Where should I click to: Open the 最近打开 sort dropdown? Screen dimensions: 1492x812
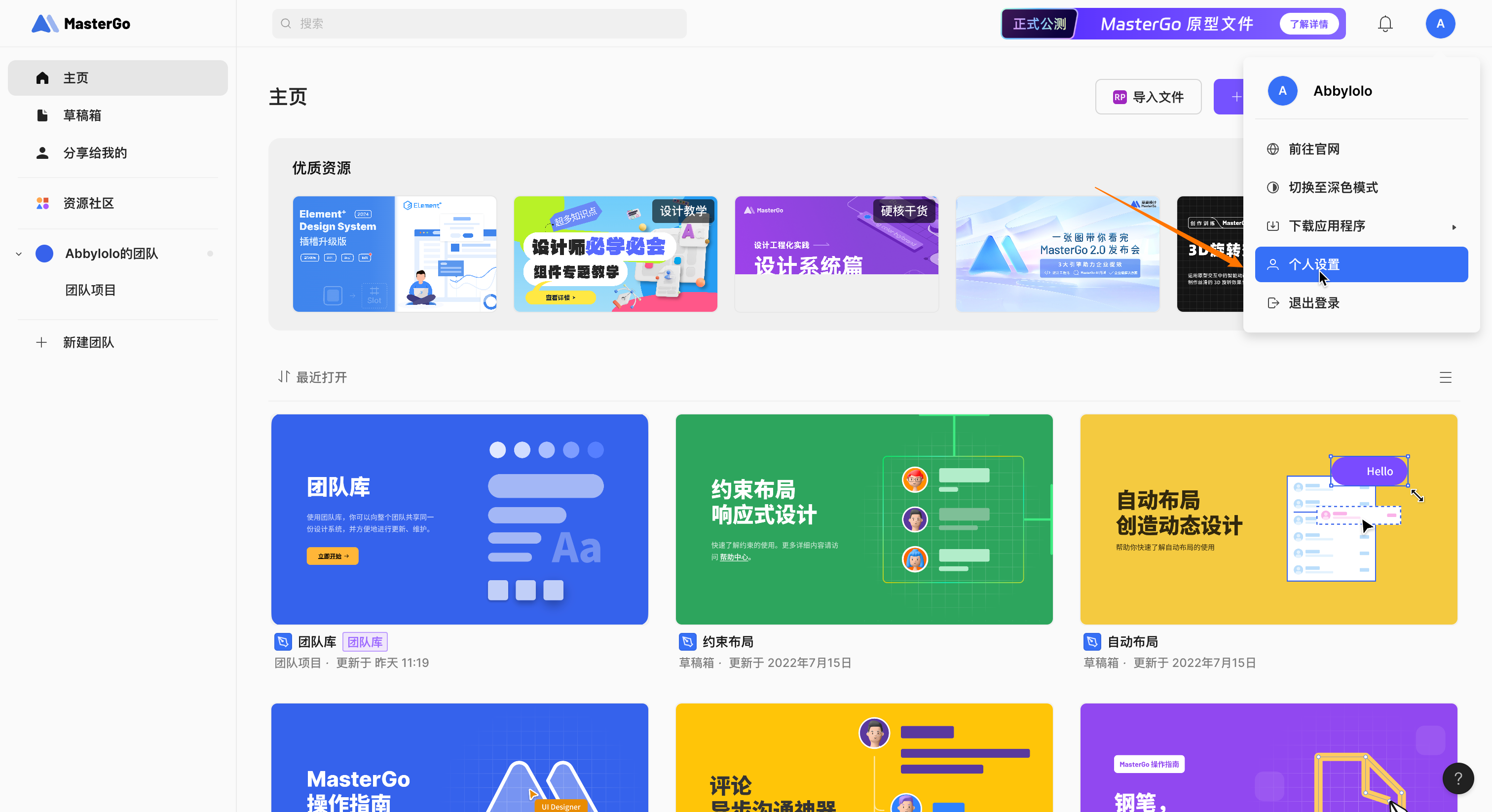[x=322, y=377]
